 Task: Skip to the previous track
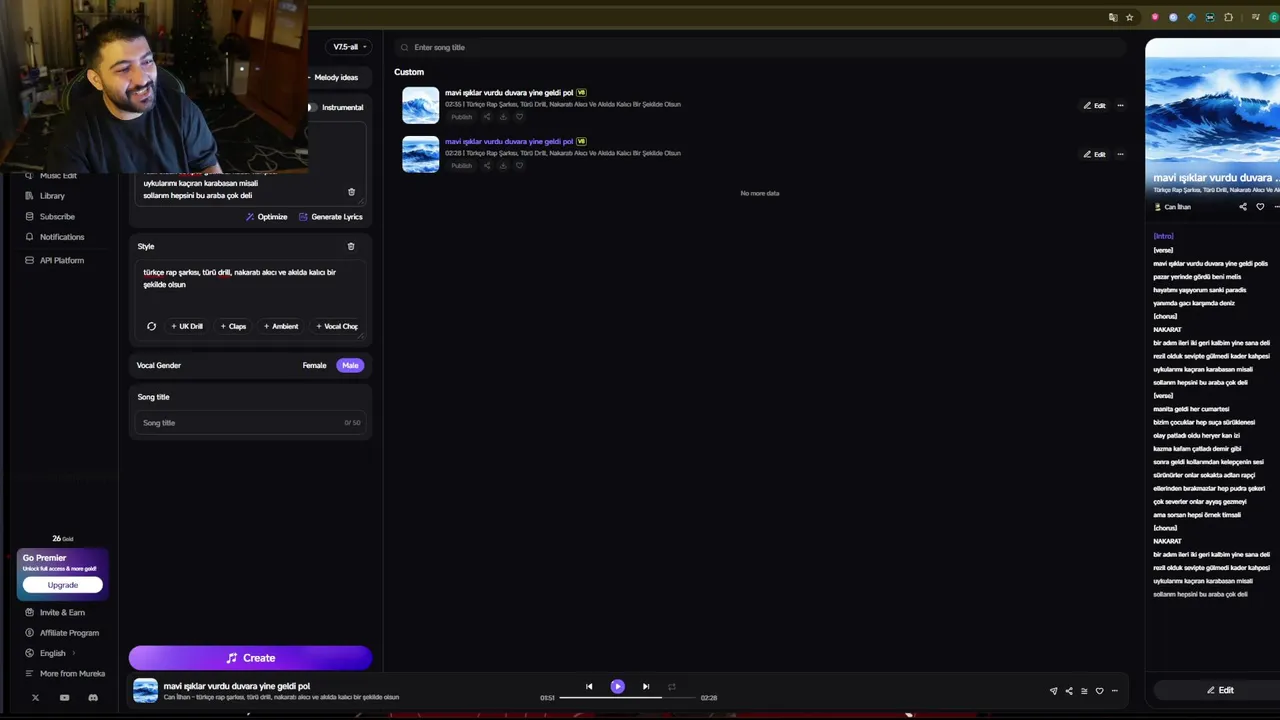point(589,686)
